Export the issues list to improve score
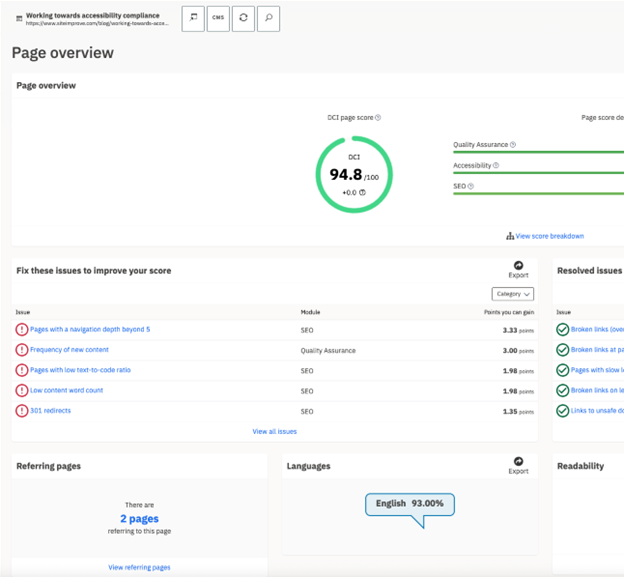The width and height of the screenshot is (624, 577). 518,269
